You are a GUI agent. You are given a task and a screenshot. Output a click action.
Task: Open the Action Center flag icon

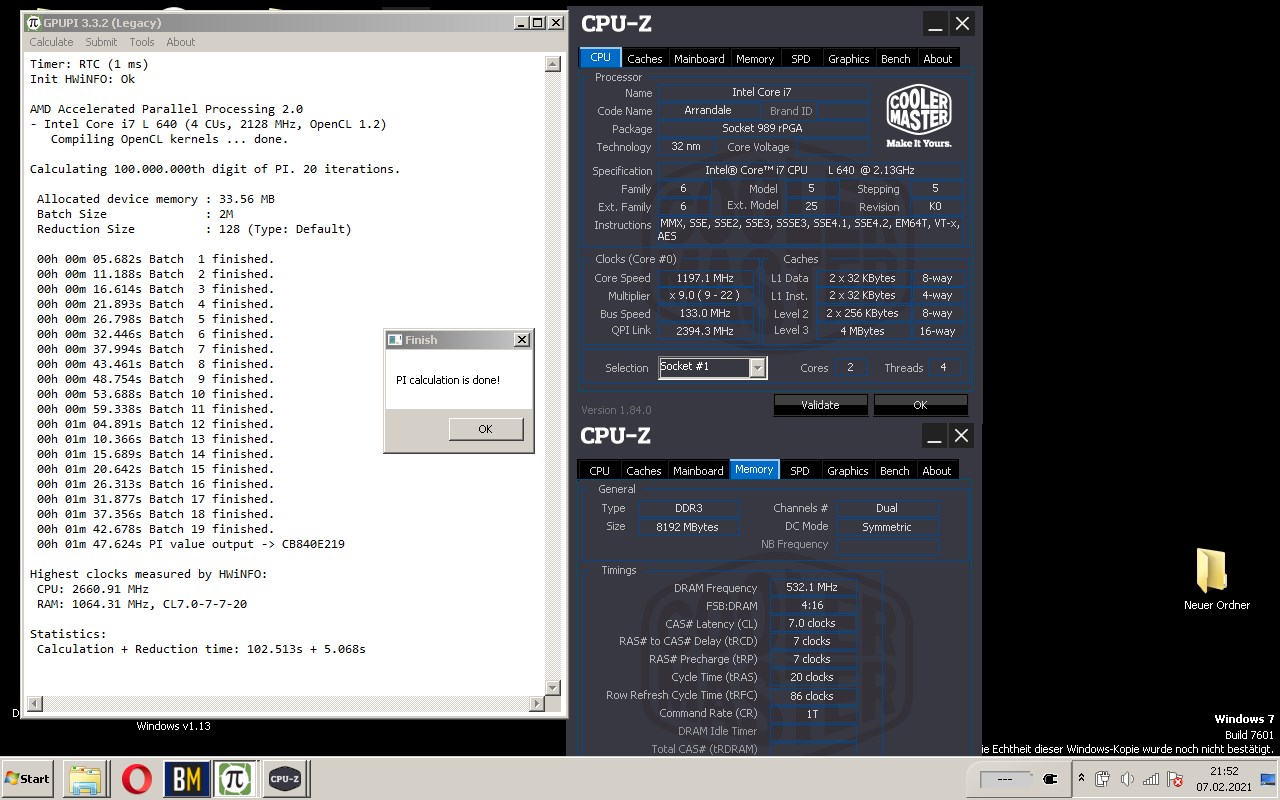point(1175,779)
